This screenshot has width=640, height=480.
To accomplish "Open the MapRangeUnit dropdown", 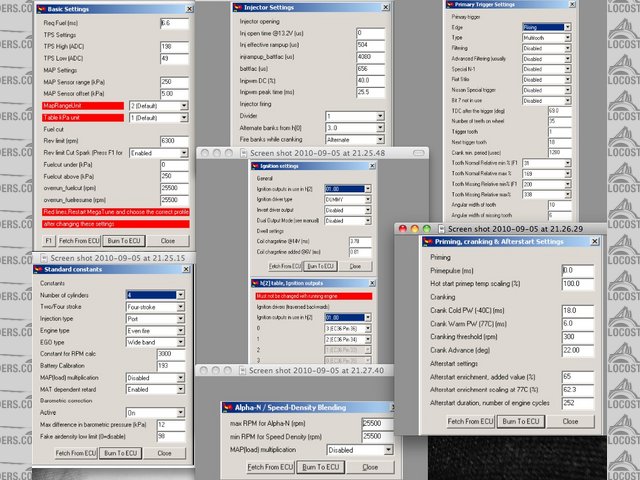I will pos(184,106).
